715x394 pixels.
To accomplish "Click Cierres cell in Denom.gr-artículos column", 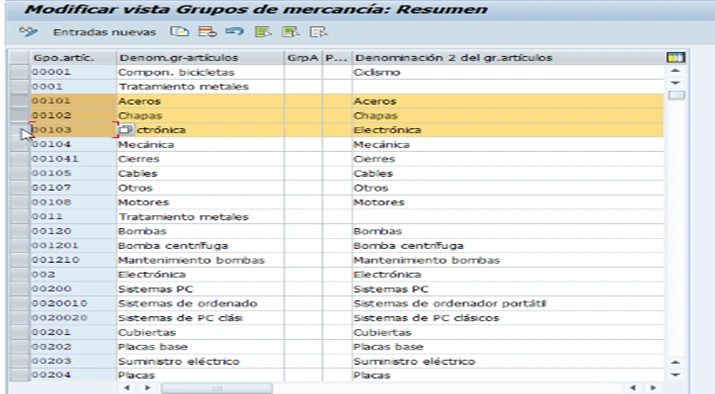I will click(200, 159).
